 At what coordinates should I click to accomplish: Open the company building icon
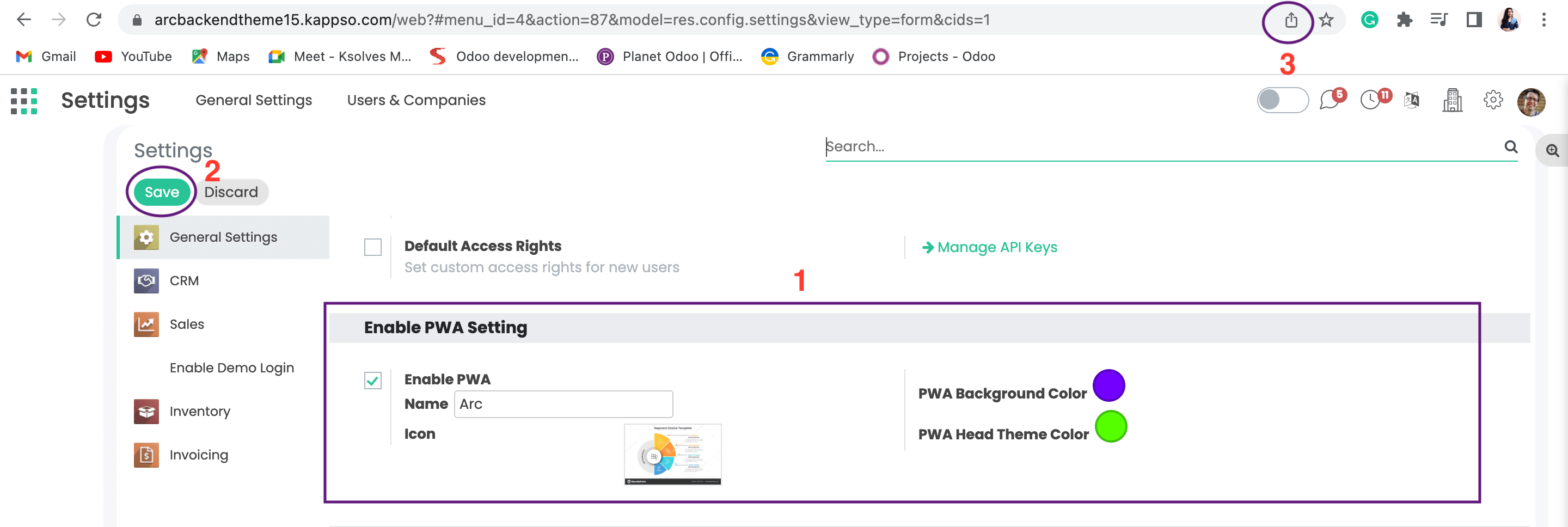(1451, 101)
